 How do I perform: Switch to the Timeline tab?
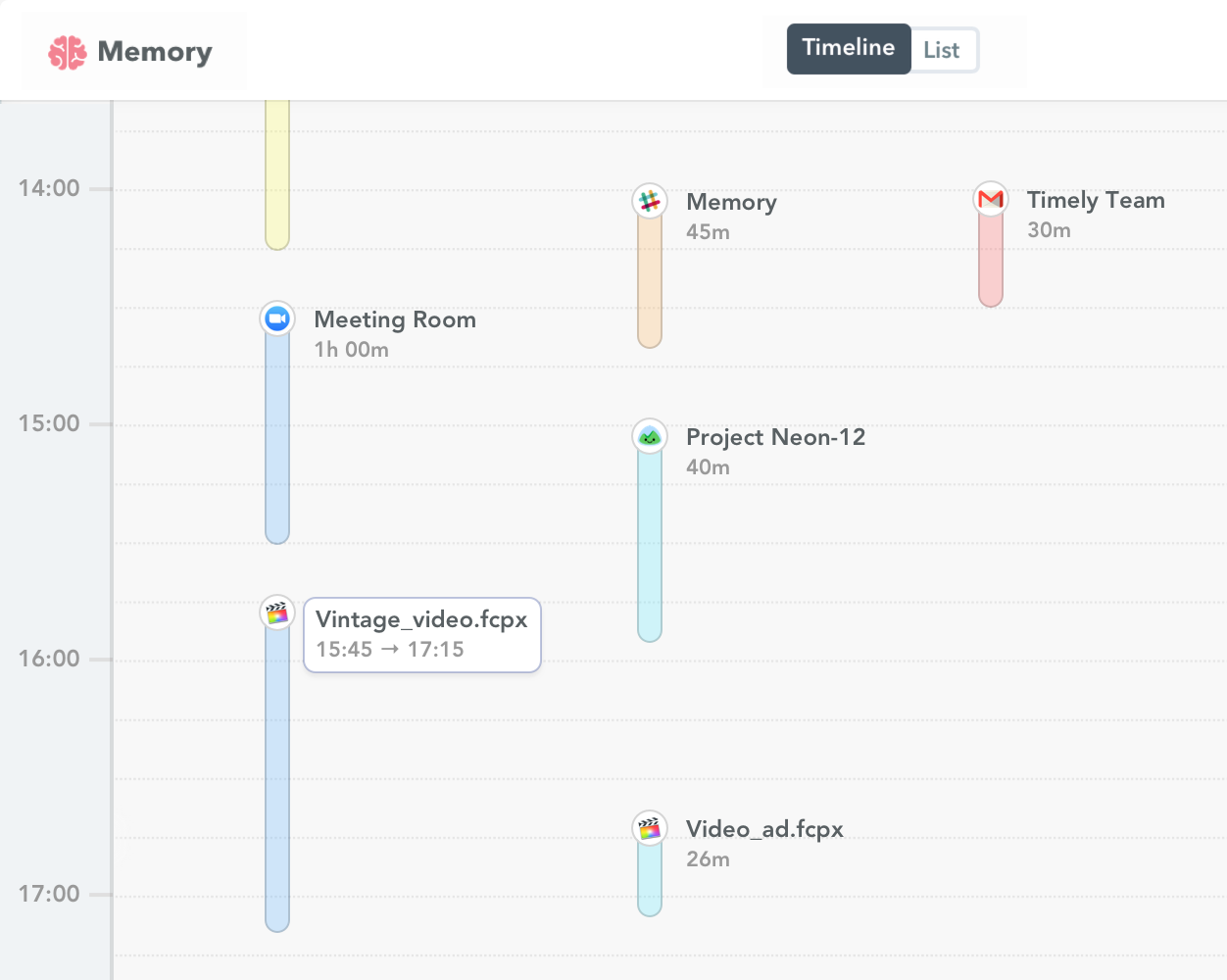[848, 48]
